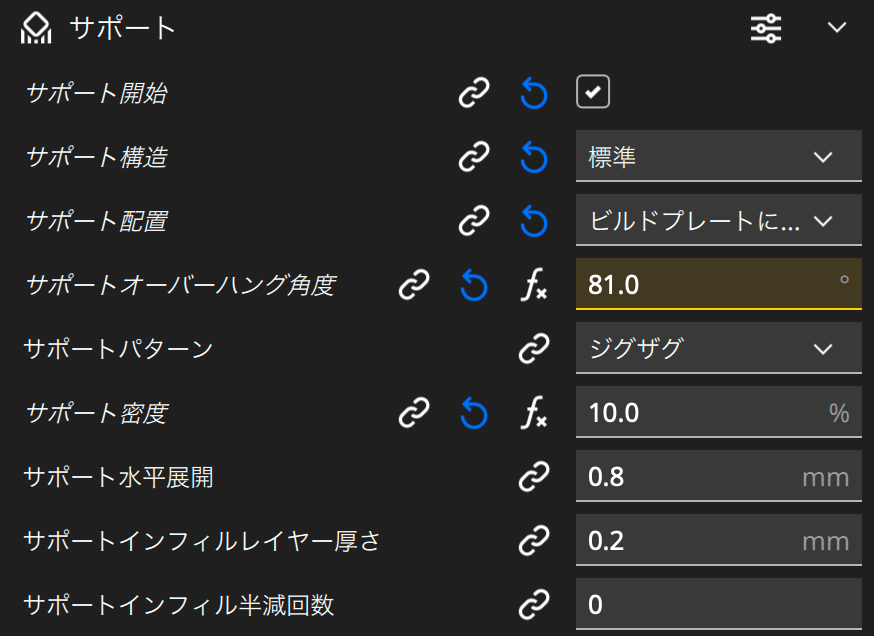Click the サポート配置 setting label

[x=96, y=221]
